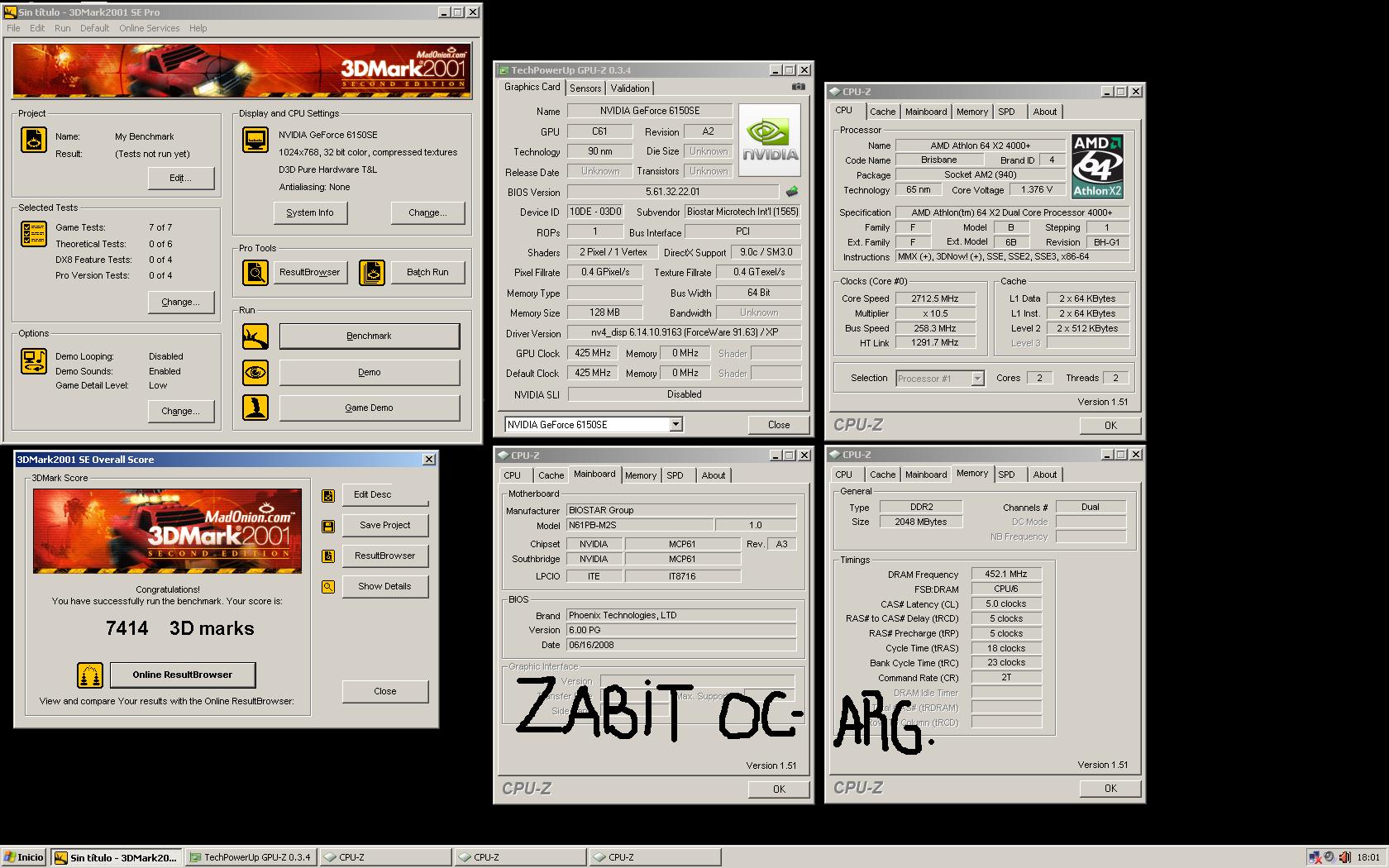Viewport: 1389px width, 868px height.
Task: Click the ResultBrowser magnifier icon
Action: click(255, 272)
